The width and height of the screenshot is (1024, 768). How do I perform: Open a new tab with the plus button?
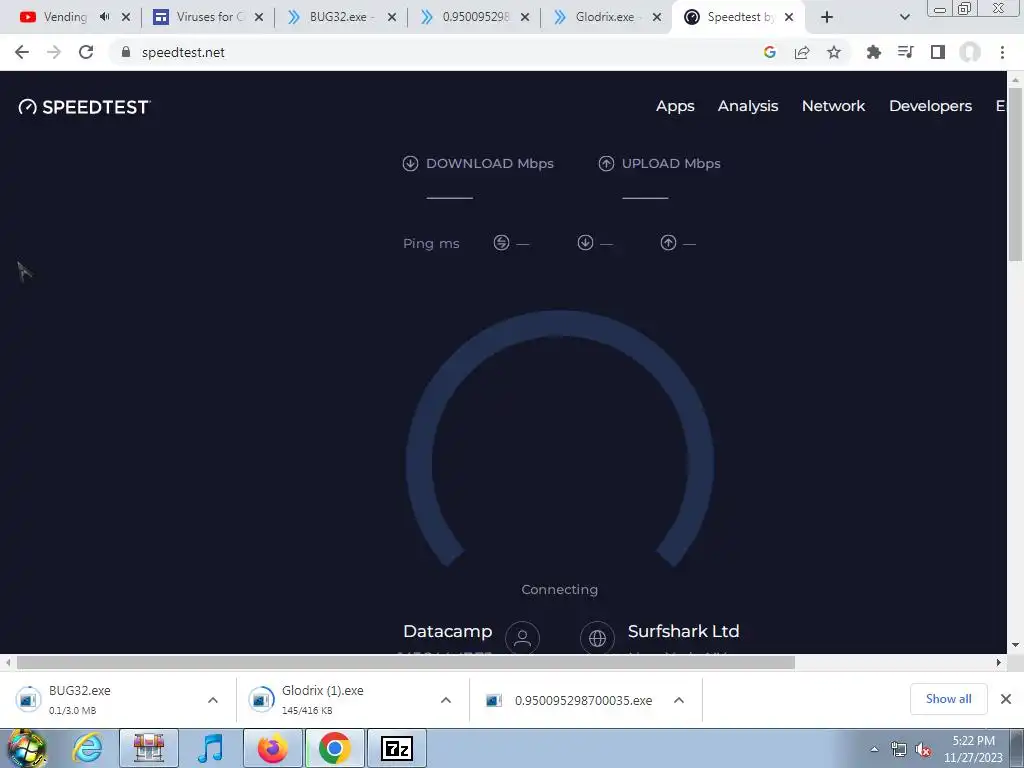pos(827,17)
